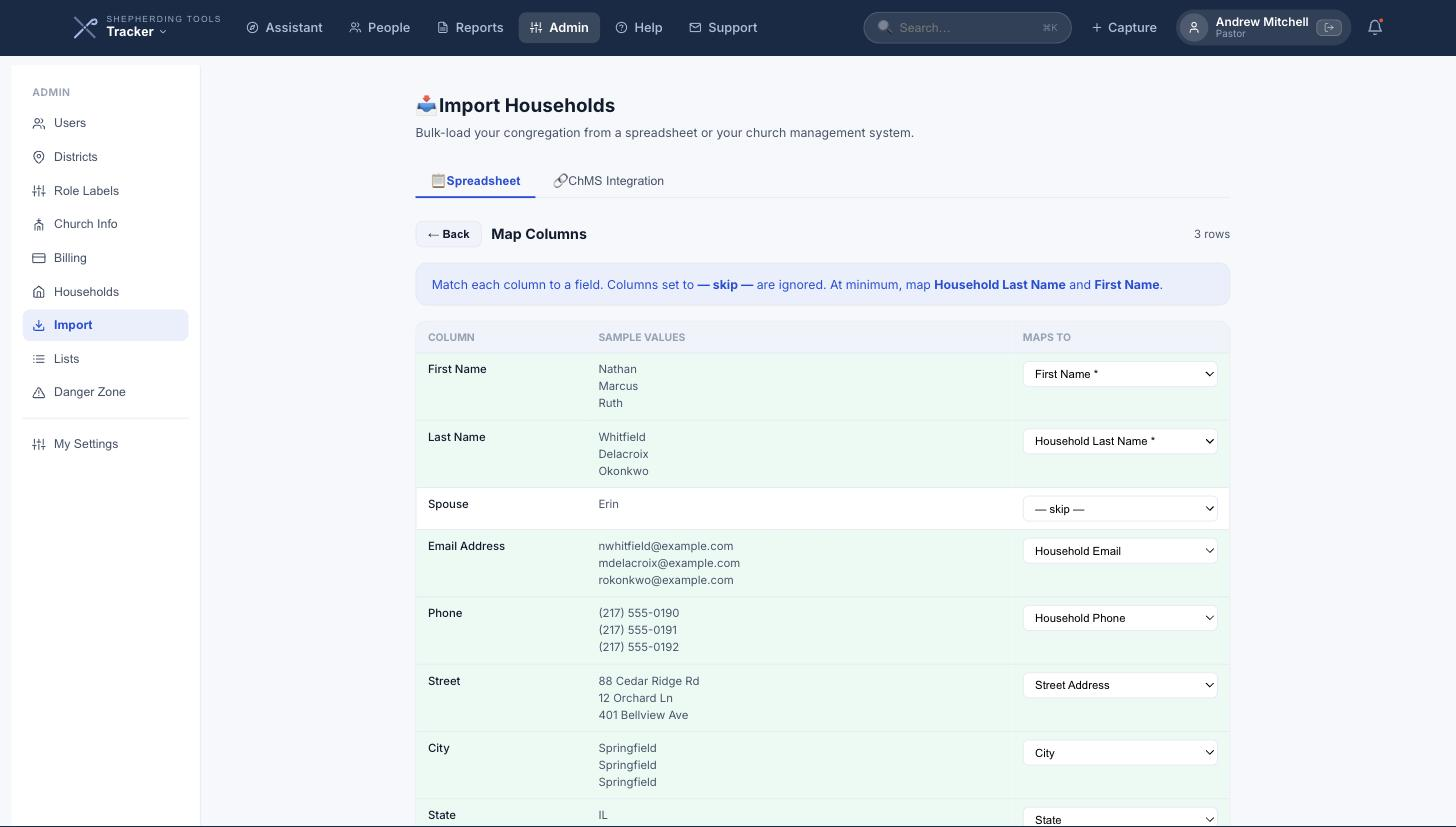Image resolution: width=1456 pixels, height=827 pixels.
Task: Click the Lists icon in sidebar
Action: click(39, 359)
